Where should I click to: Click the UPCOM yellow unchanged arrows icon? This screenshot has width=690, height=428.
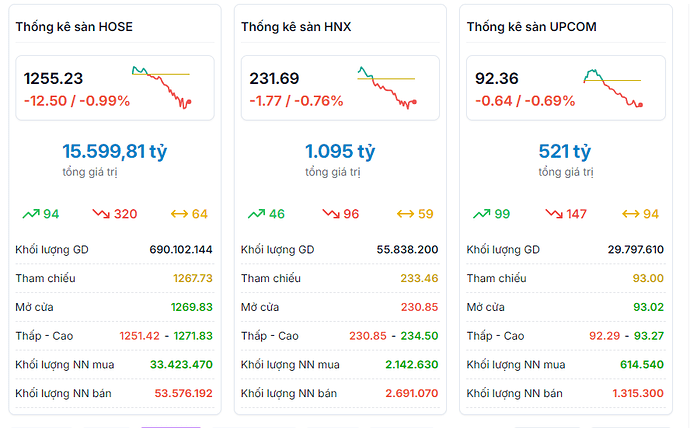click(631, 214)
